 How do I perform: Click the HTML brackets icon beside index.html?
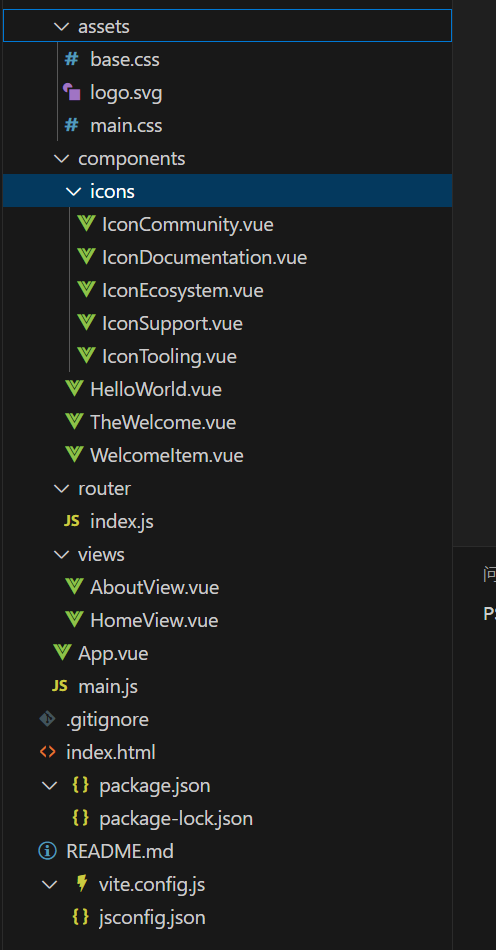pyautogui.click(x=47, y=752)
